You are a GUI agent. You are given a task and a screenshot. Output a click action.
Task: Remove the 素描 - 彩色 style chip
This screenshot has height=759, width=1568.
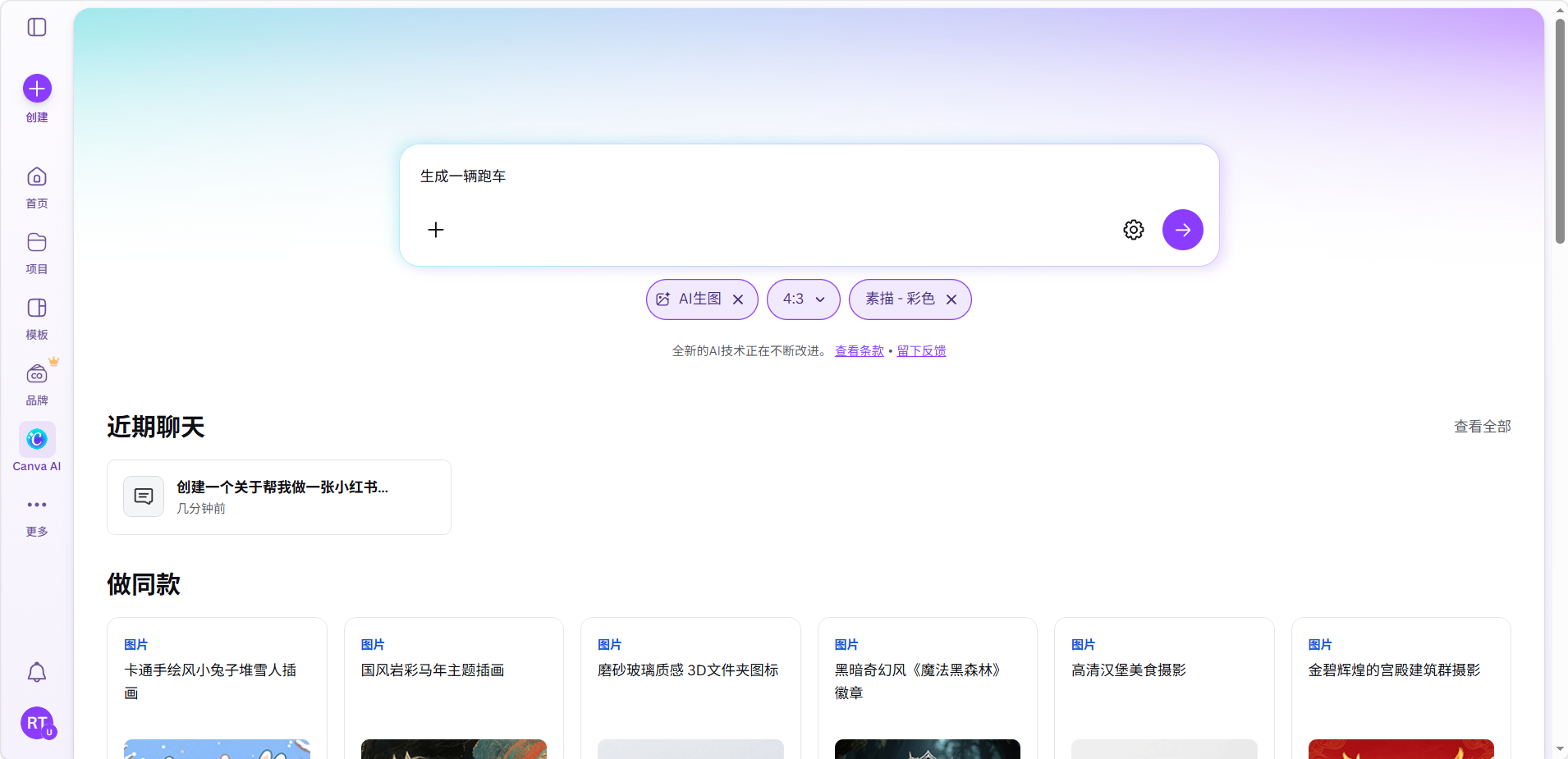point(951,299)
